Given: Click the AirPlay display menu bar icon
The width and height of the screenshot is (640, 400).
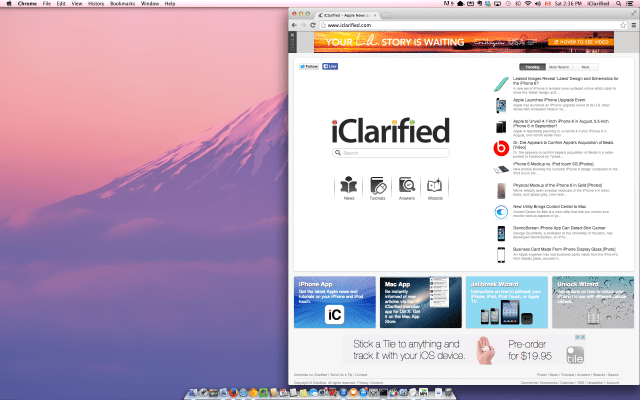Looking at the screenshot, I should tap(497, 3).
